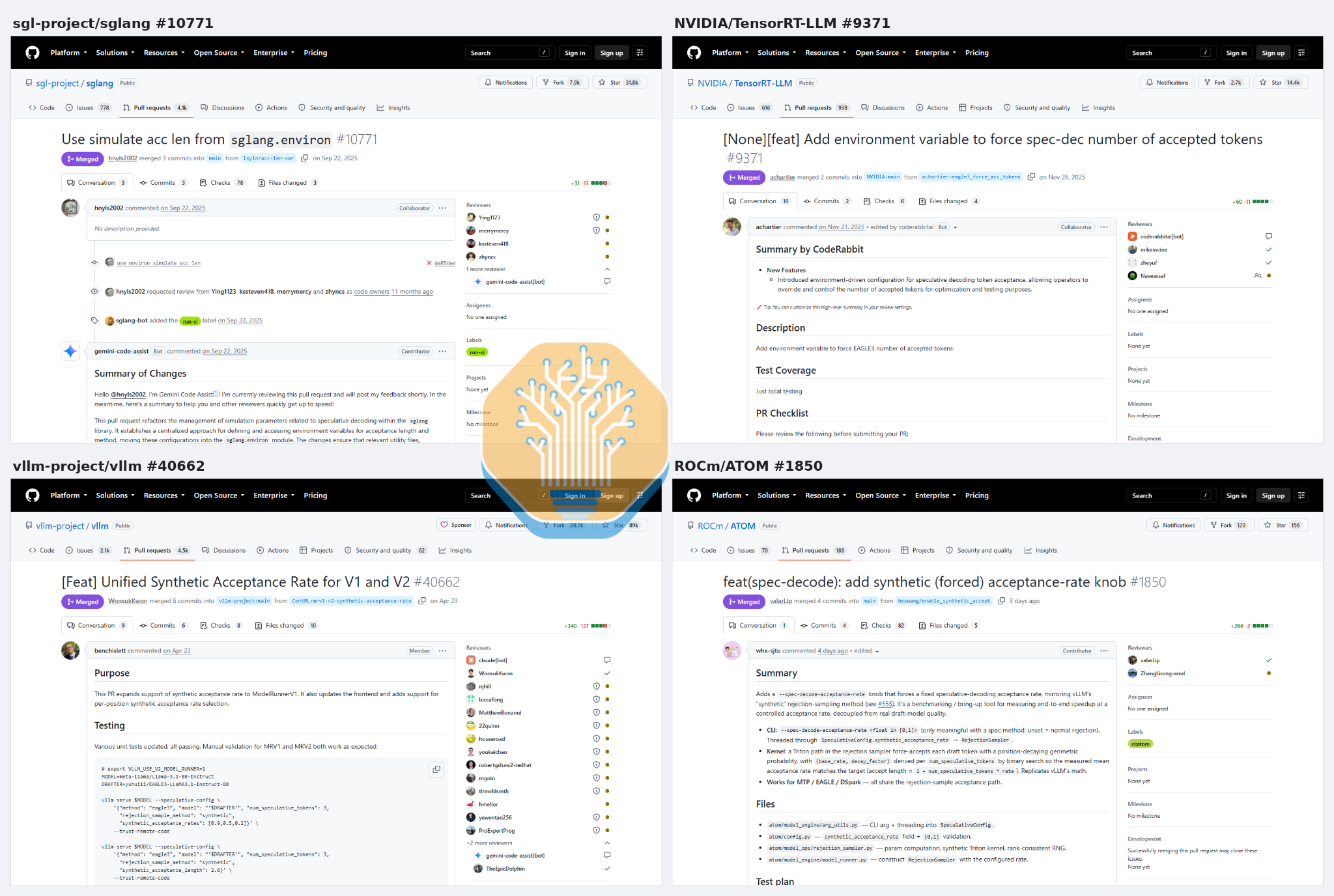Copy the hexwang/enable_synthetic_accept branch name icon

tap(1001, 601)
